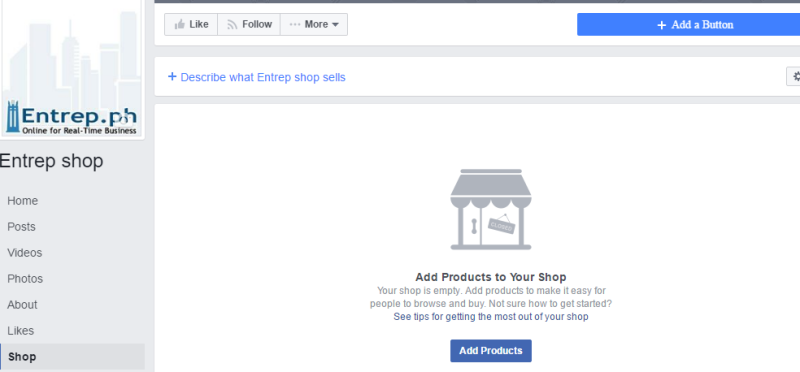The width and height of the screenshot is (800, 372).
Task: Click the three-dots More icon
Action: click(x=295, y=24)
